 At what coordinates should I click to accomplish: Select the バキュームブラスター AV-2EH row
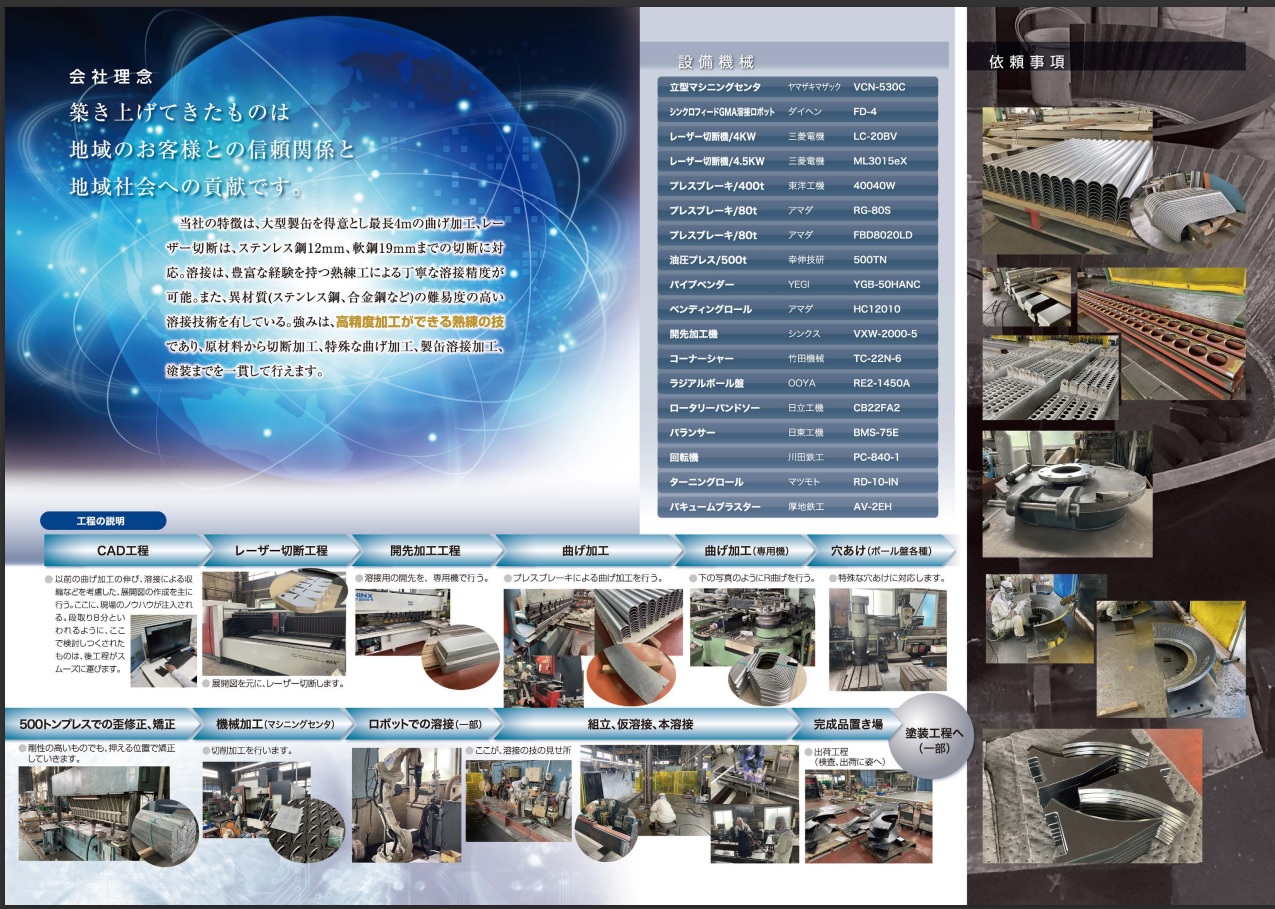[797, 507]
